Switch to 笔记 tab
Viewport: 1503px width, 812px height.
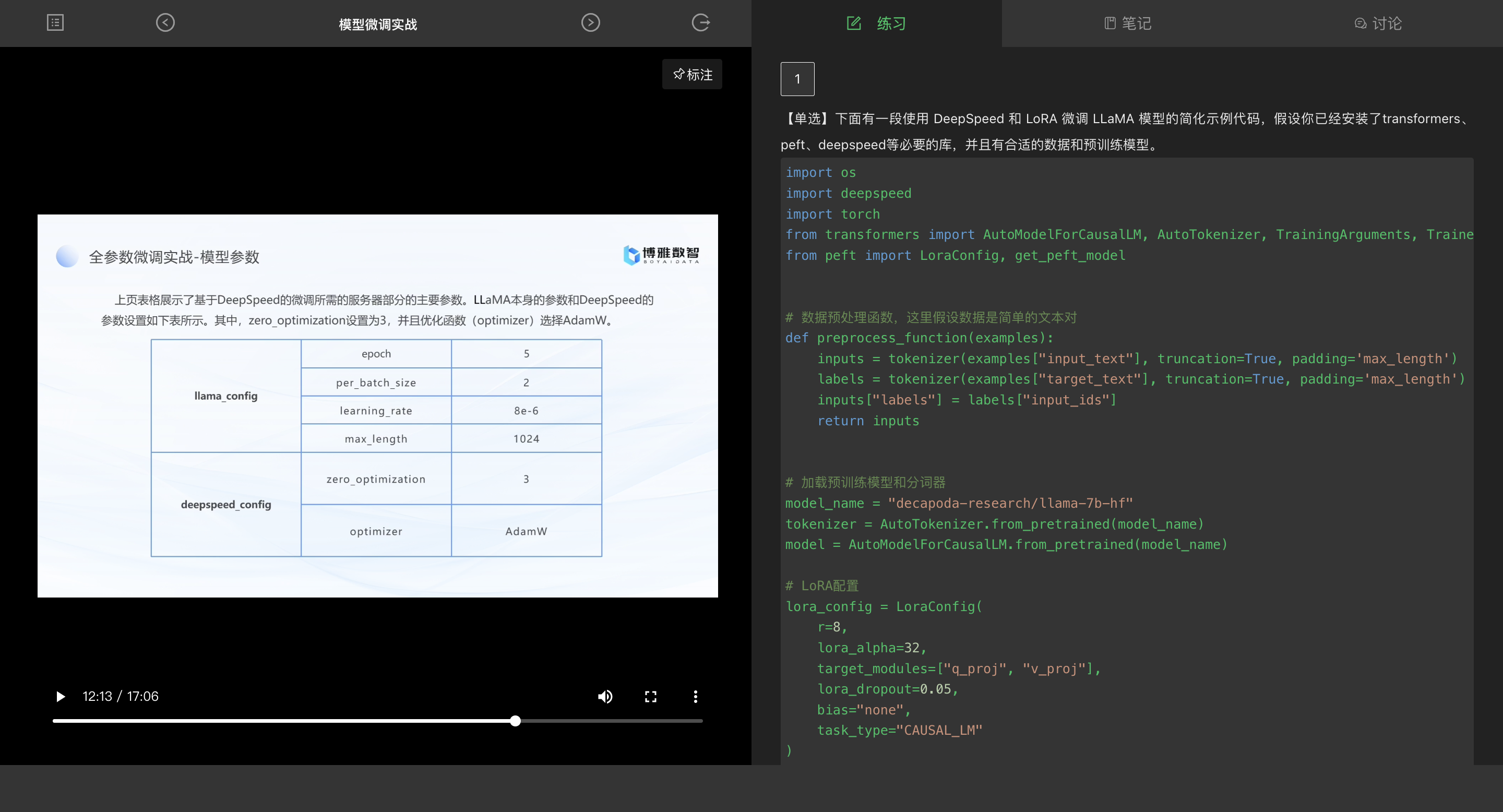pyautogui.click(x=1127, y=23)
